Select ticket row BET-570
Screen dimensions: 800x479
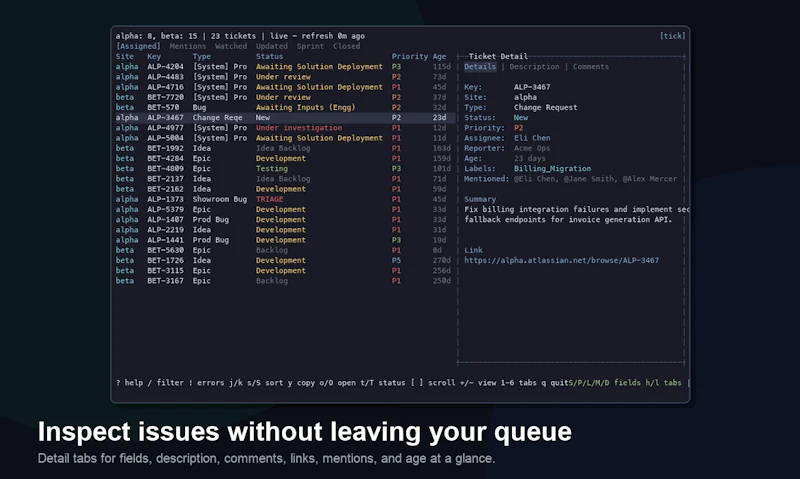coord(284,108)
